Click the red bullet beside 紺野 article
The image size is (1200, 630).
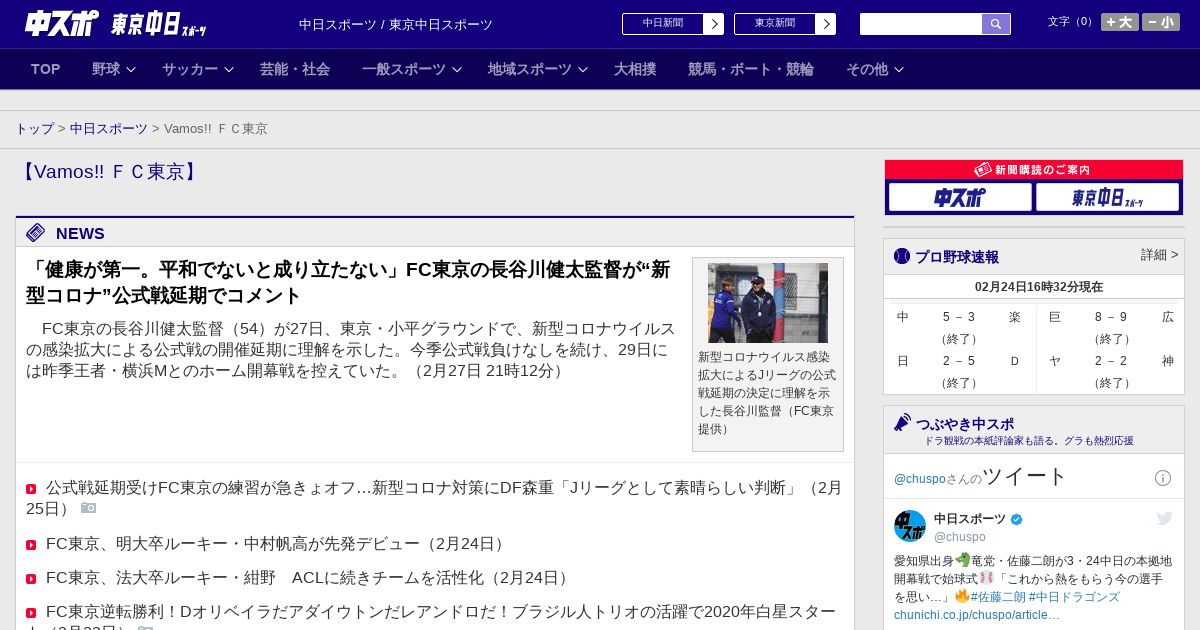click(x=31, y=579)
